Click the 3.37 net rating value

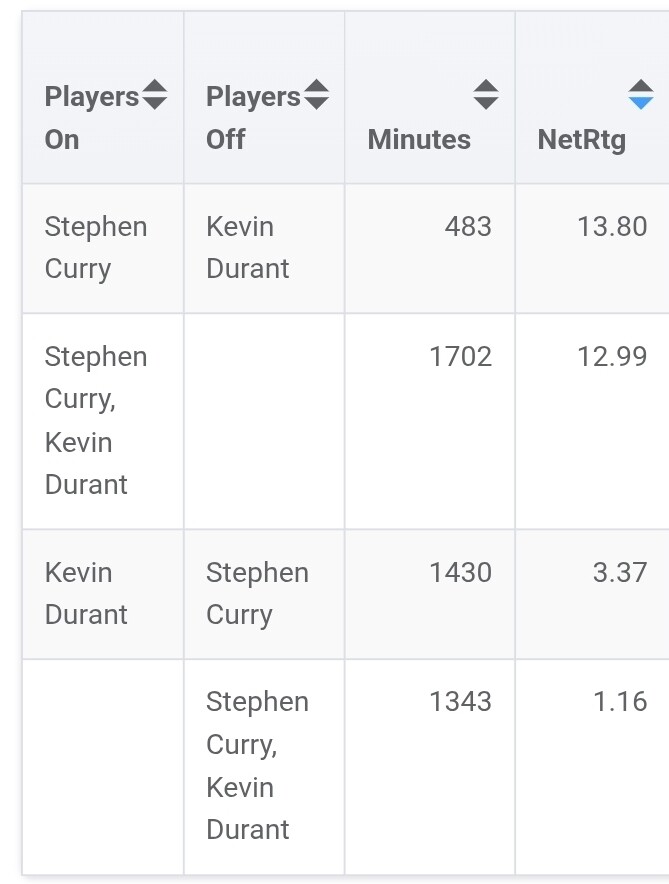point(620,573)
